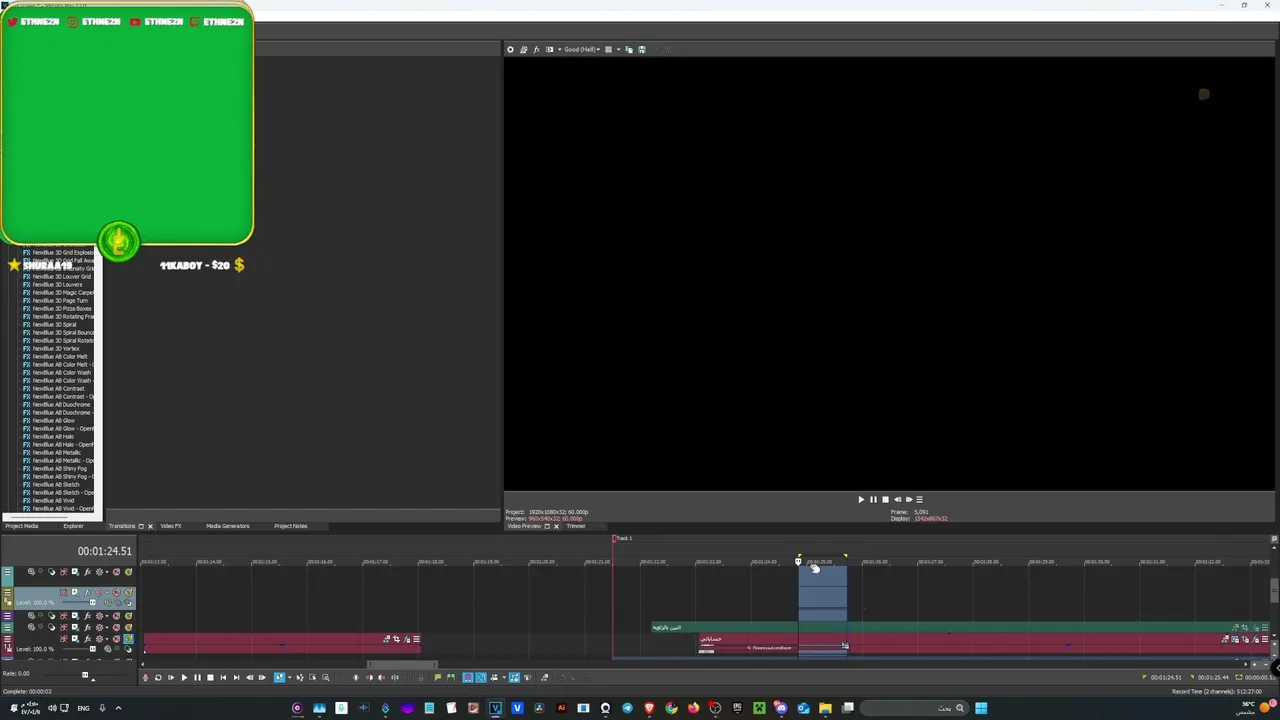Stop video in the preview window
The image size is (1280, 720).
(x=885, y=499)
